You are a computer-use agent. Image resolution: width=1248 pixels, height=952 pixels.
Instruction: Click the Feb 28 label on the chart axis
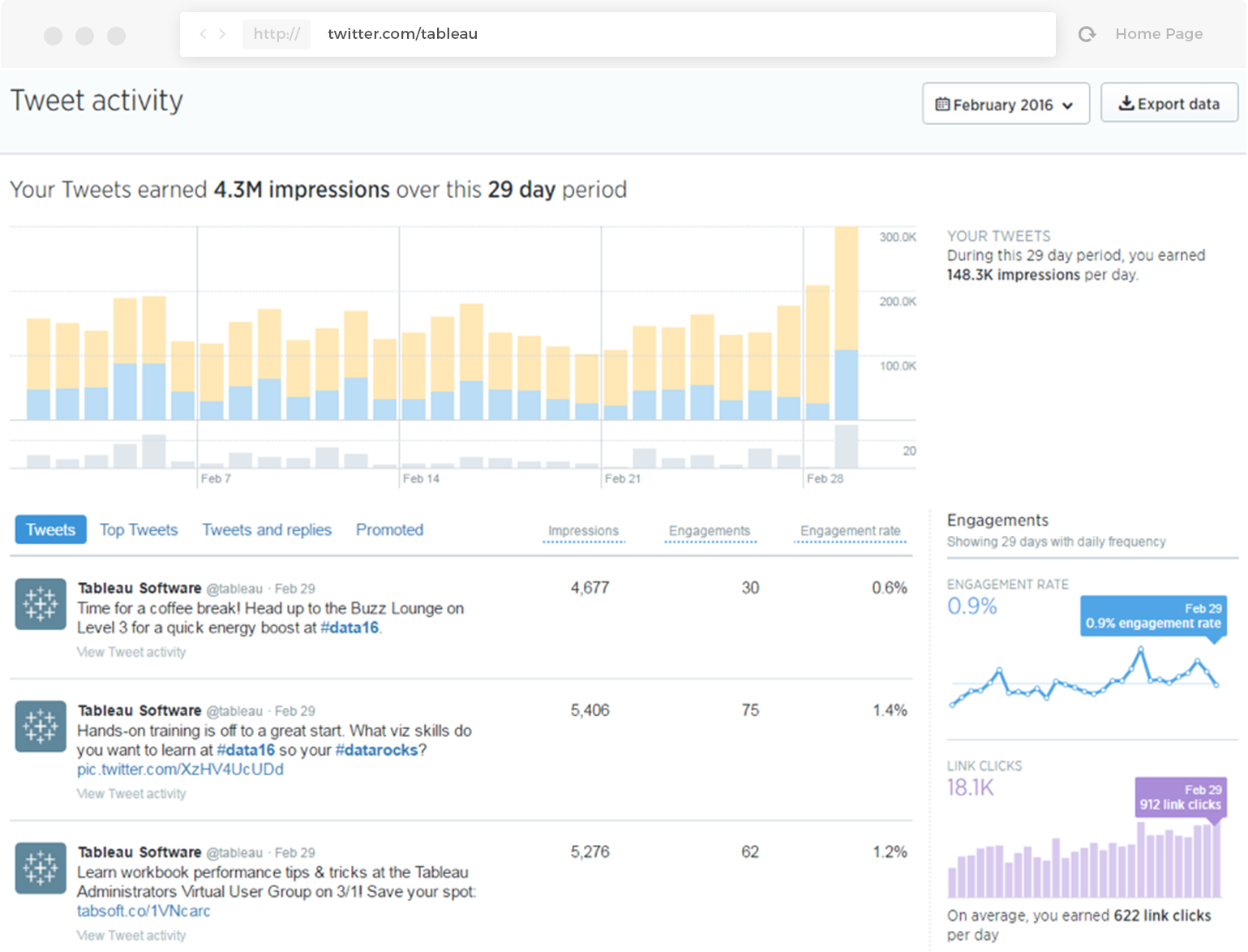click(x=825, y=478)
